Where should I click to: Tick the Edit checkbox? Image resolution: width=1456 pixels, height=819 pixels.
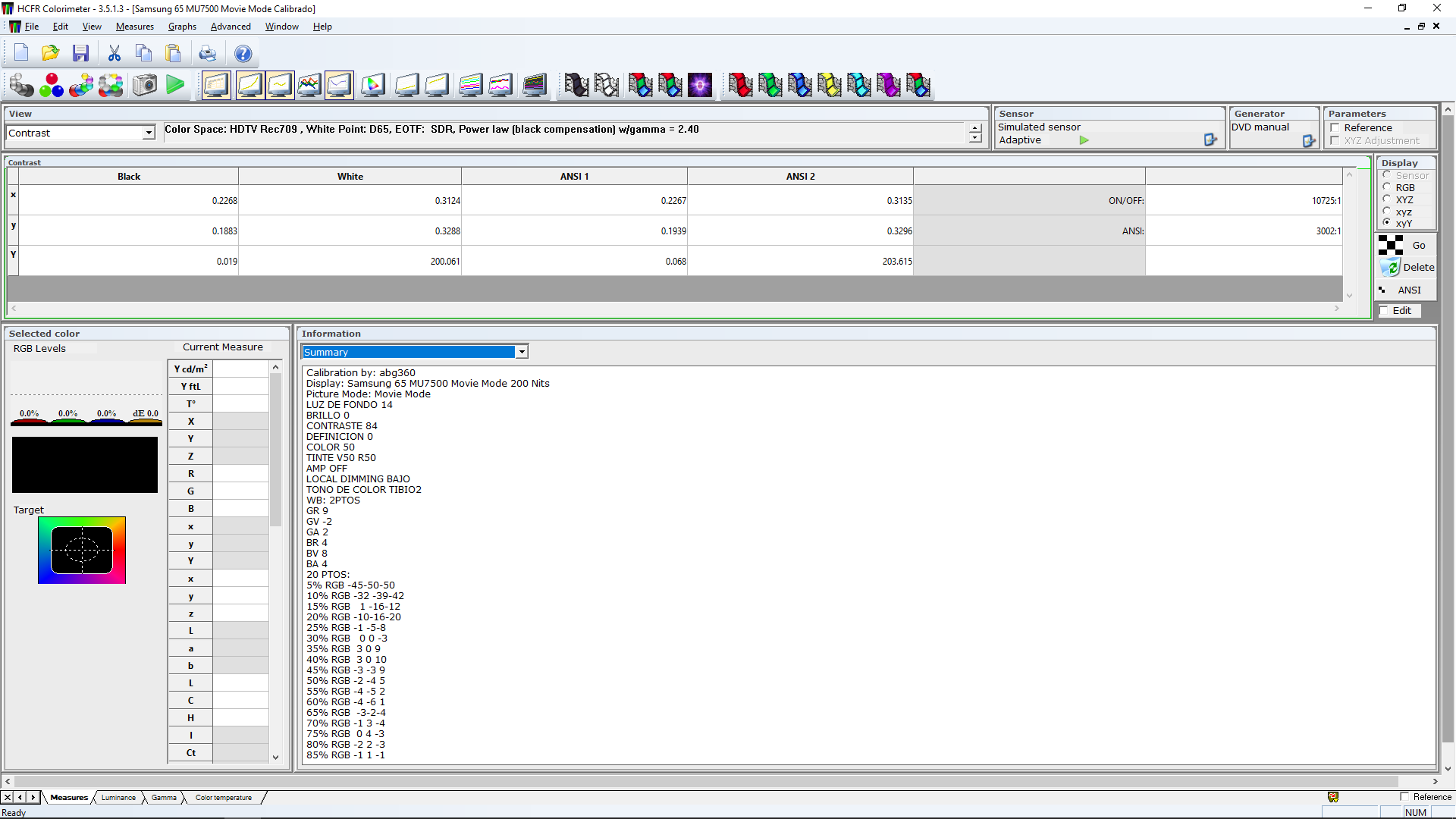pyautogui.click(x=1385, y=310)
